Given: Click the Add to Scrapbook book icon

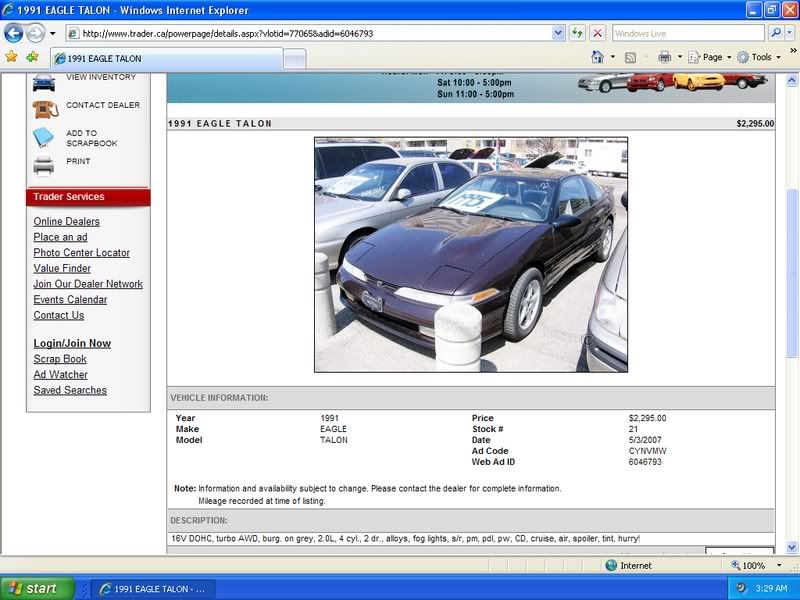Looking at the screenshot, I should coord(44,138).
